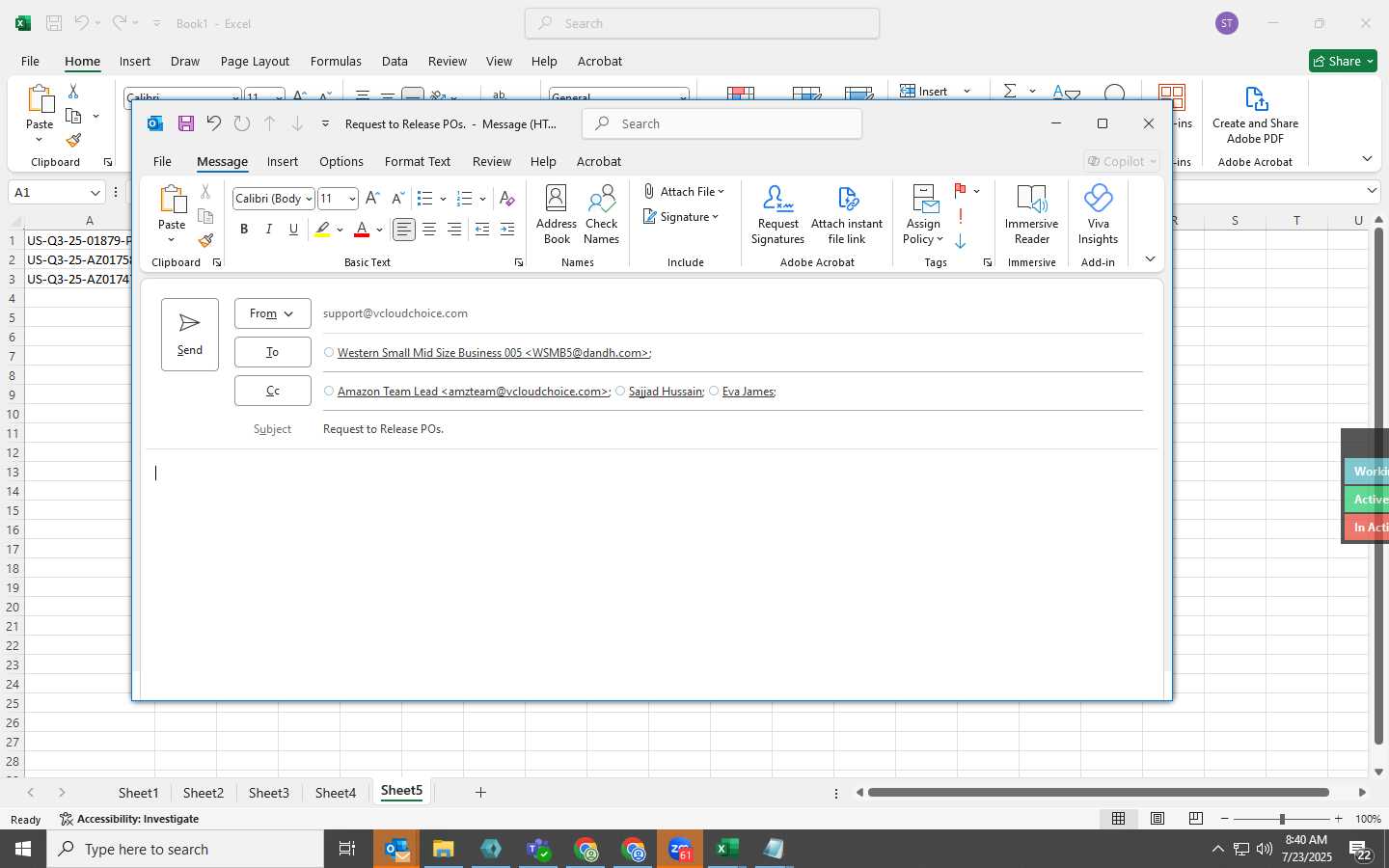Toggle High Importance tag
Image resolution: width=1389 pixels, height=868 pixels.
tap(961, 216)
